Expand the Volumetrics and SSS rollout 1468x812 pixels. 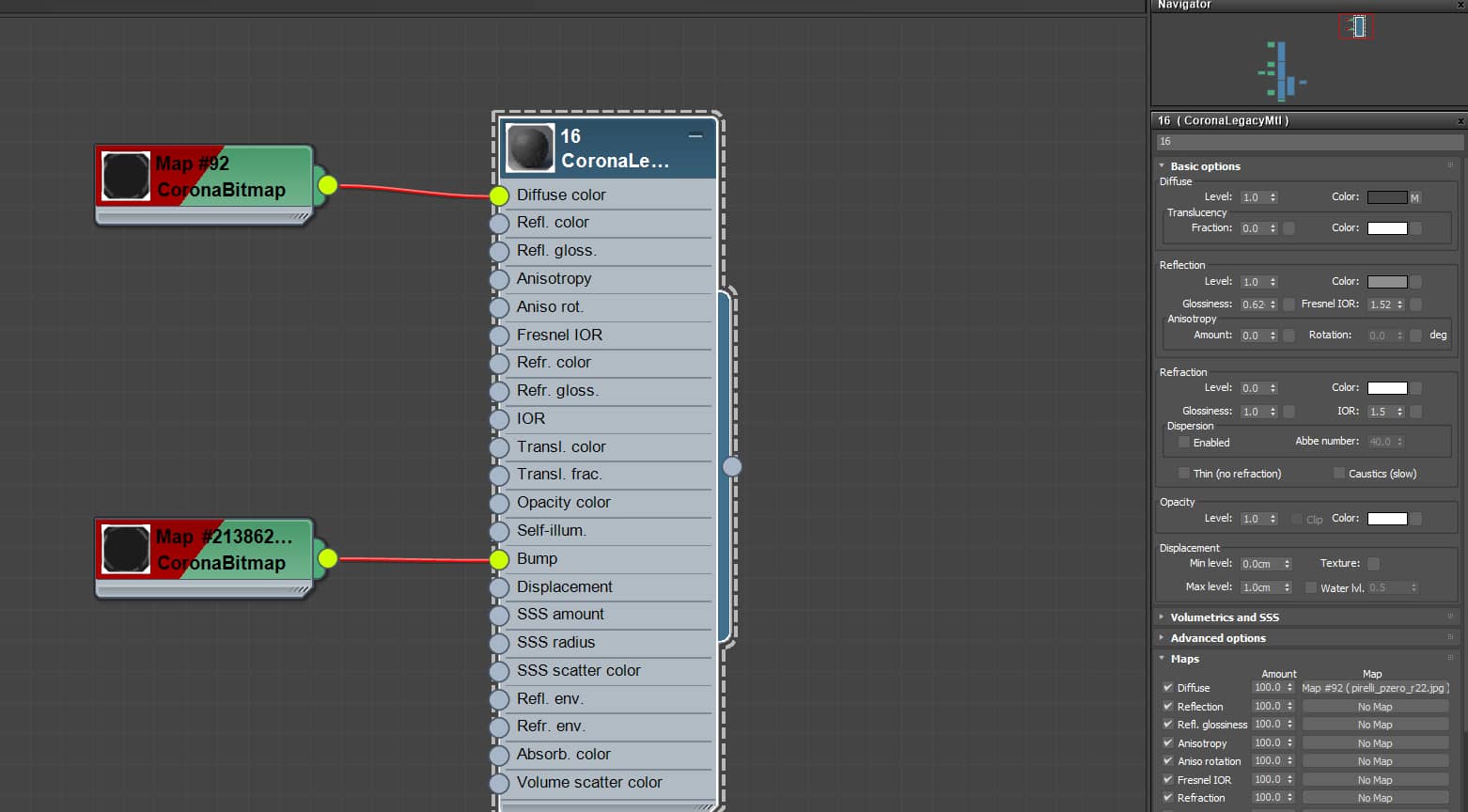click(x=1224, y=617)
